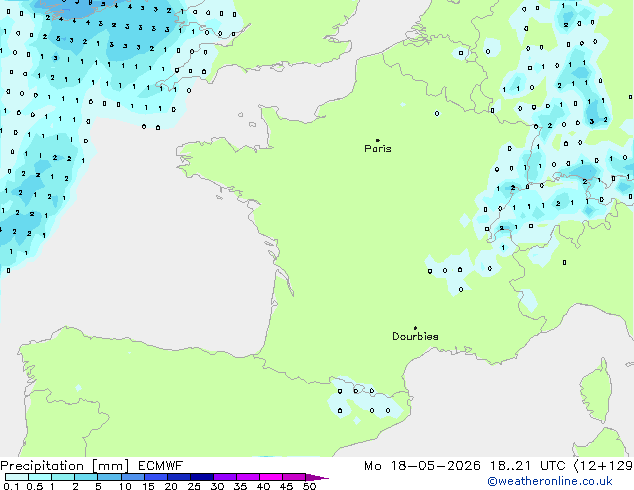Click the 10–15 mm legend swatch
634x490 pixels.
point(132,477)
